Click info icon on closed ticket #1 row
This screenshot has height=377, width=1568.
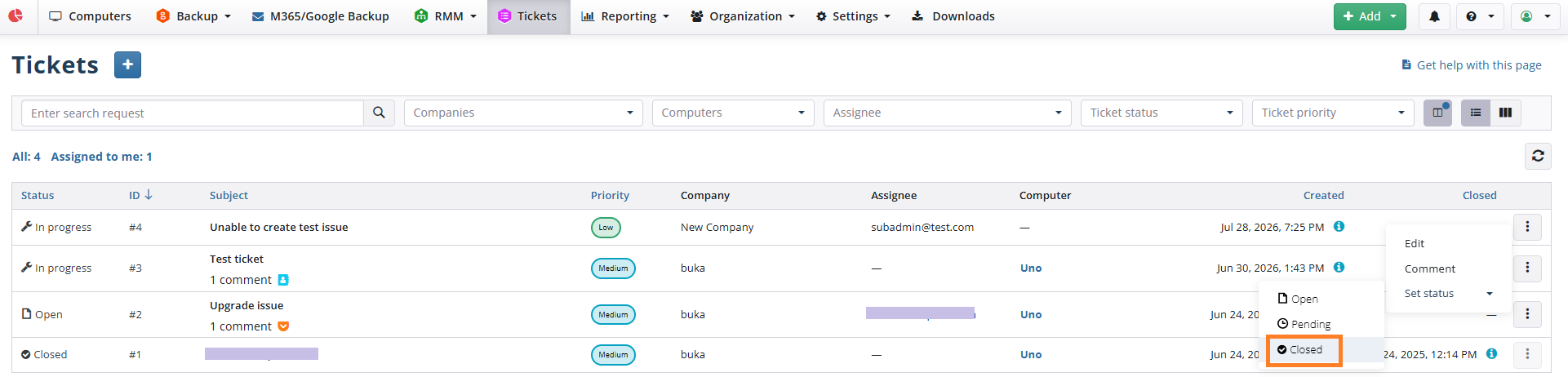tap(1491, 354)
